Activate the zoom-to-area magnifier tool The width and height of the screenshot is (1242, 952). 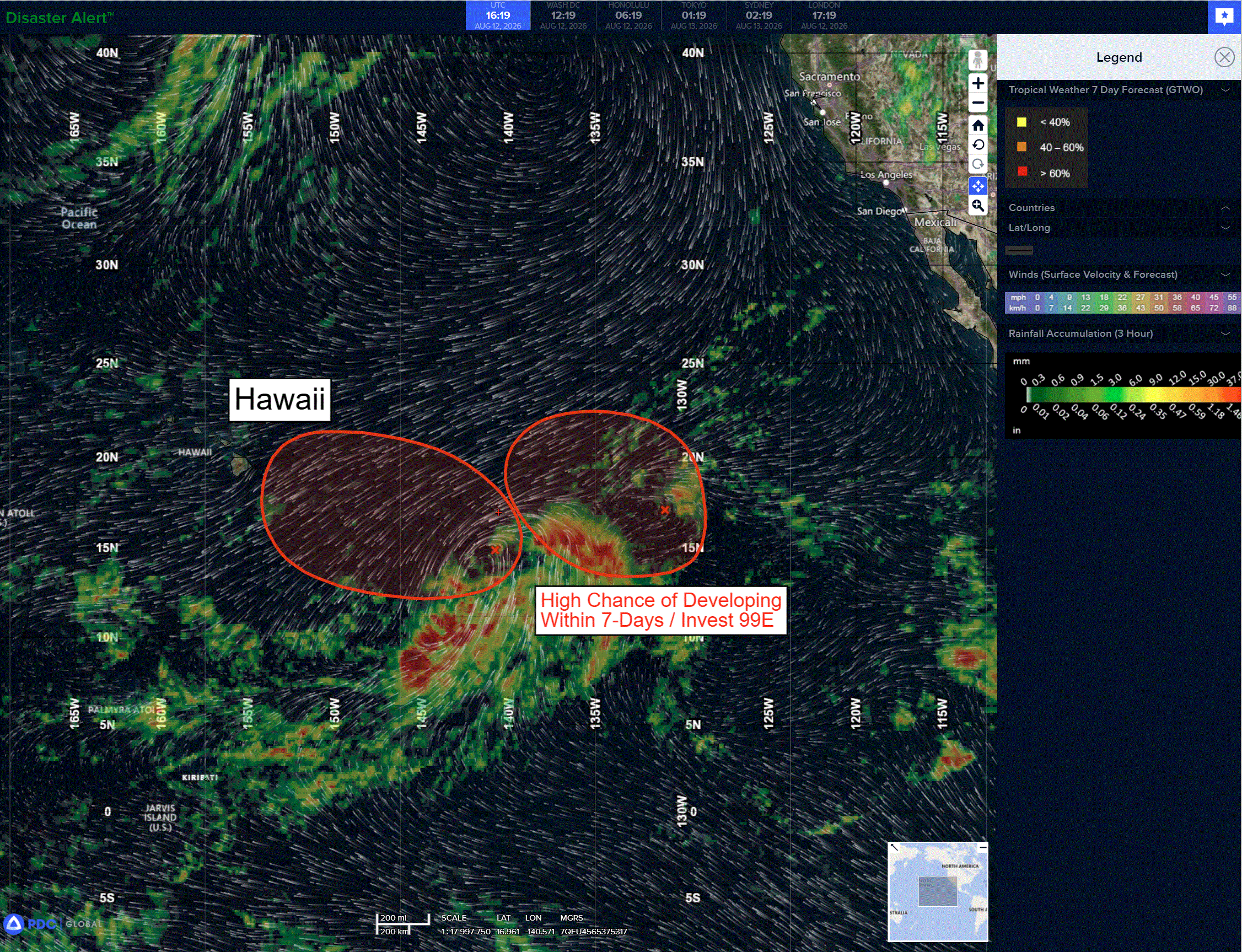(x=978, y=205)
